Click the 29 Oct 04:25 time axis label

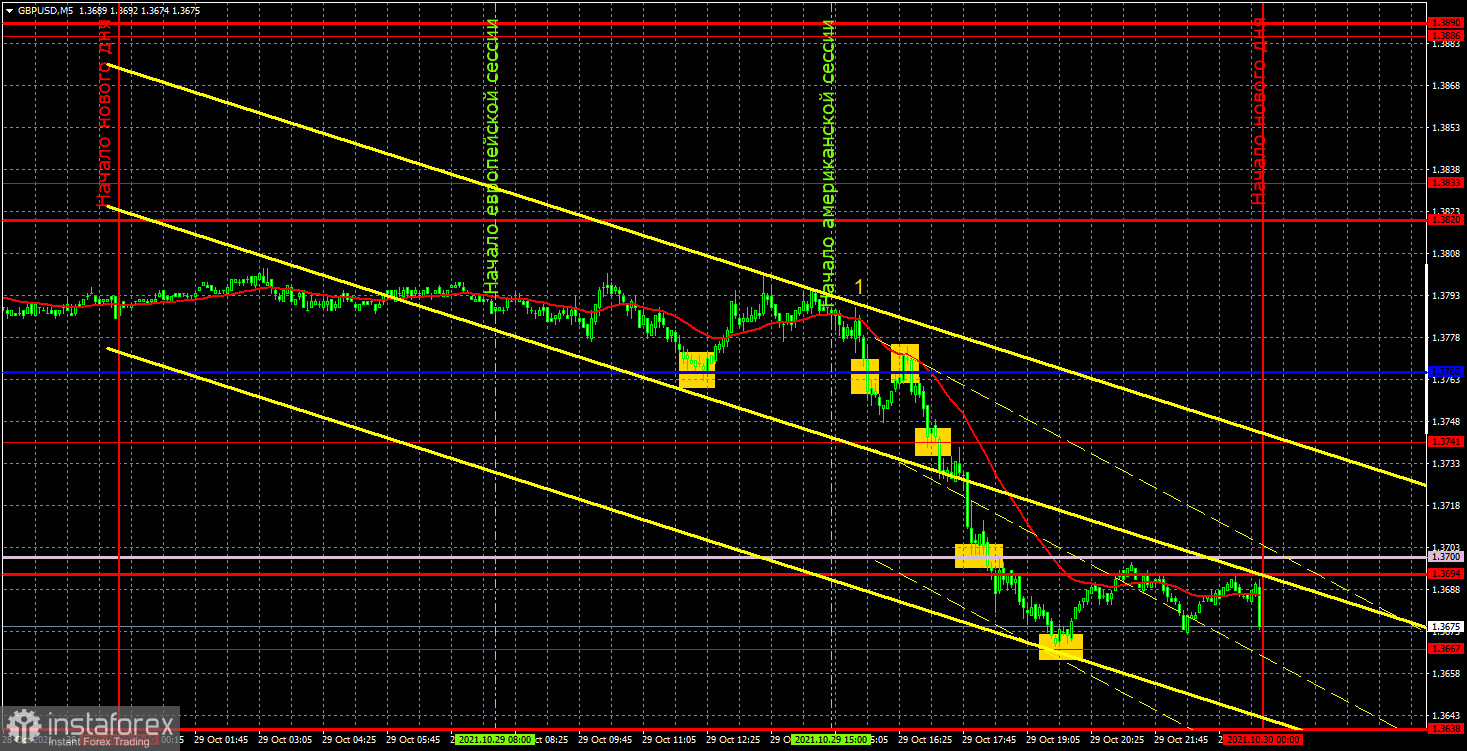[351, 741]
